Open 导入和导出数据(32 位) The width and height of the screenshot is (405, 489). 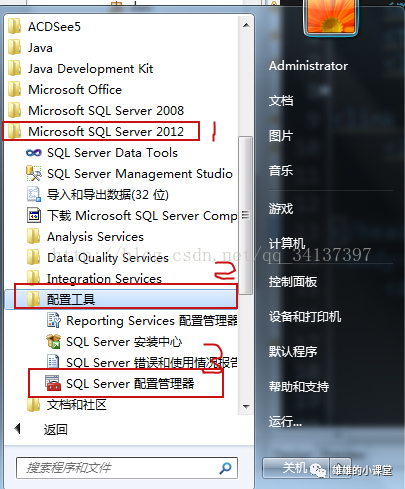point(108,194)
